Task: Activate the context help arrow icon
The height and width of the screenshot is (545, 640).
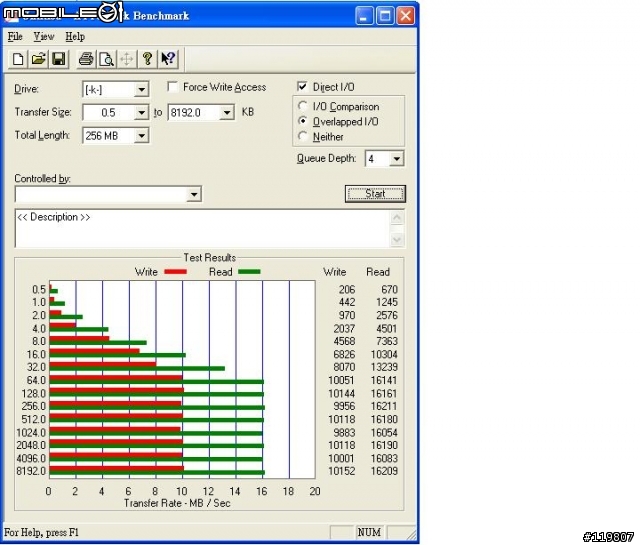Action: [x=168, y=59]
